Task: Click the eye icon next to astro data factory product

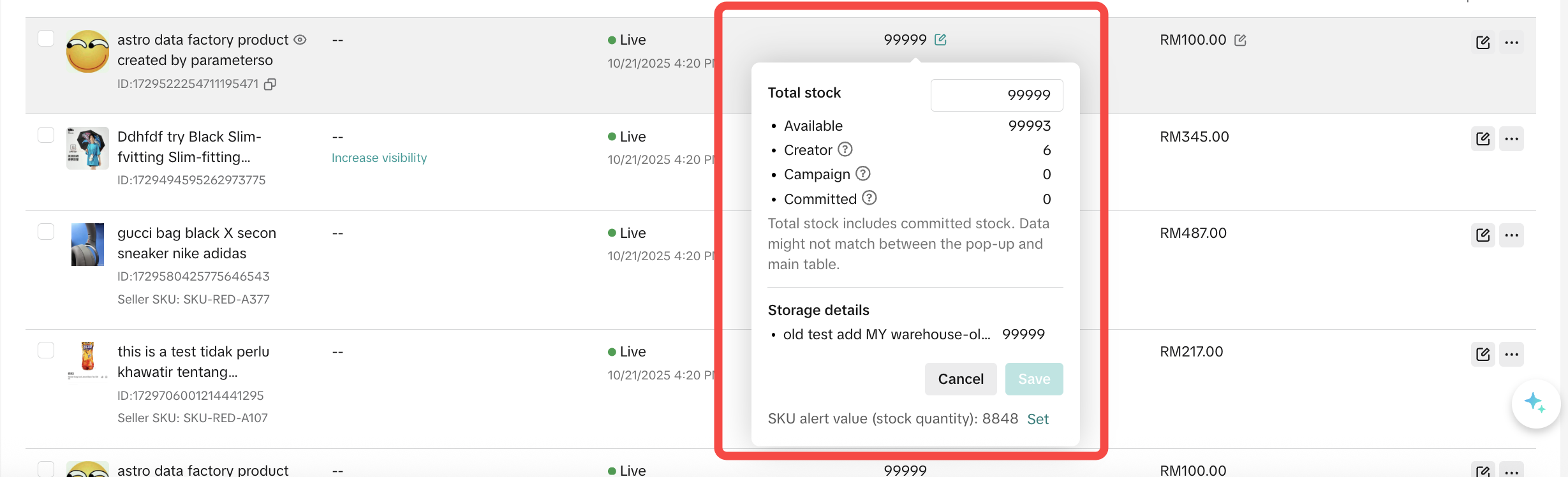Action: tap(300, 40)
